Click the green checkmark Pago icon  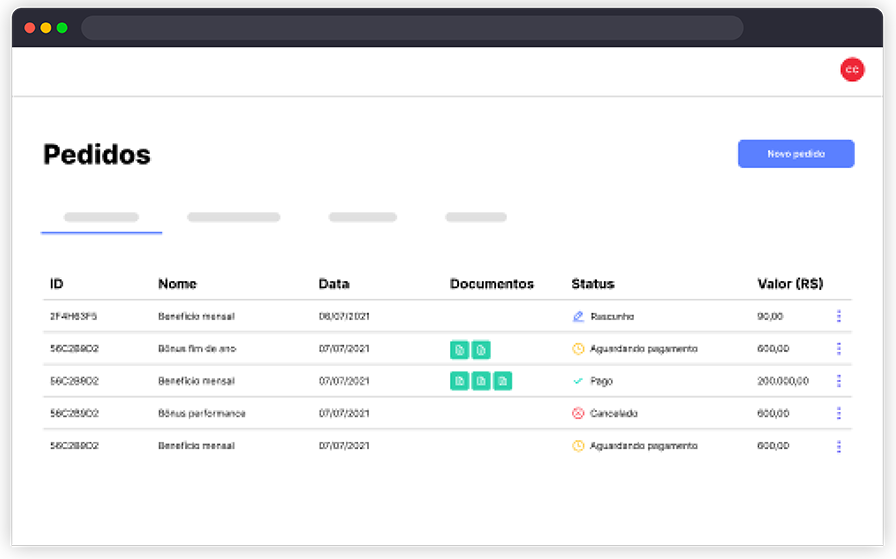pos(578,381)
